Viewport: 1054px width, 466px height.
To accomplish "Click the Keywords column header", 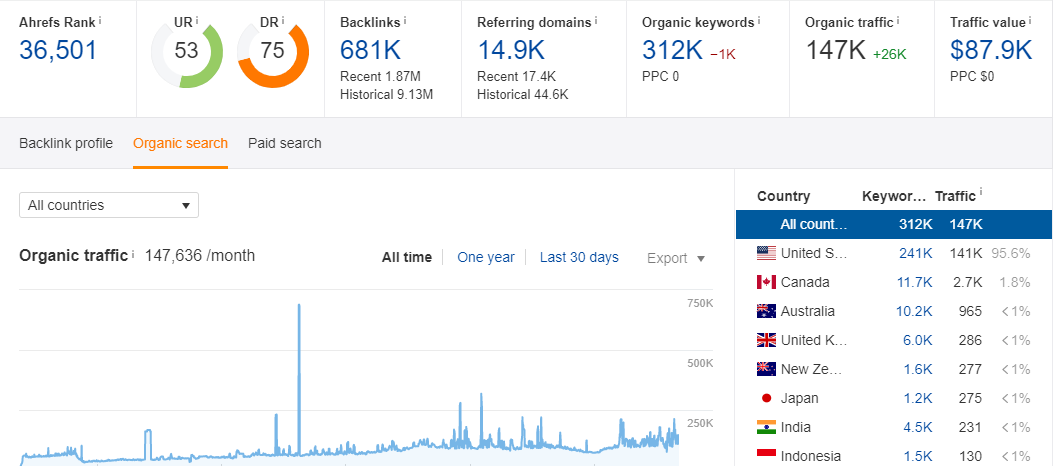I will point(894,196).
